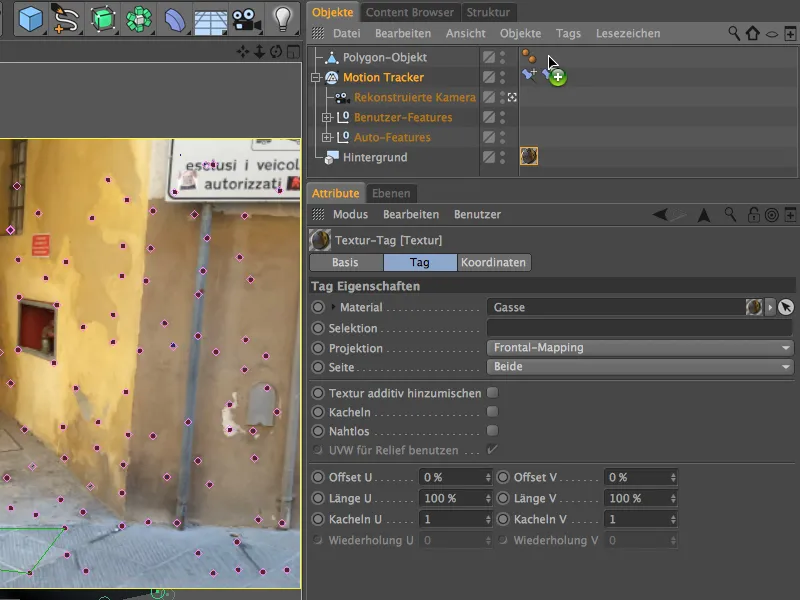Click the Textur-Tag header icon
This screenshot has height=600, width=800.
click(320, 240)
